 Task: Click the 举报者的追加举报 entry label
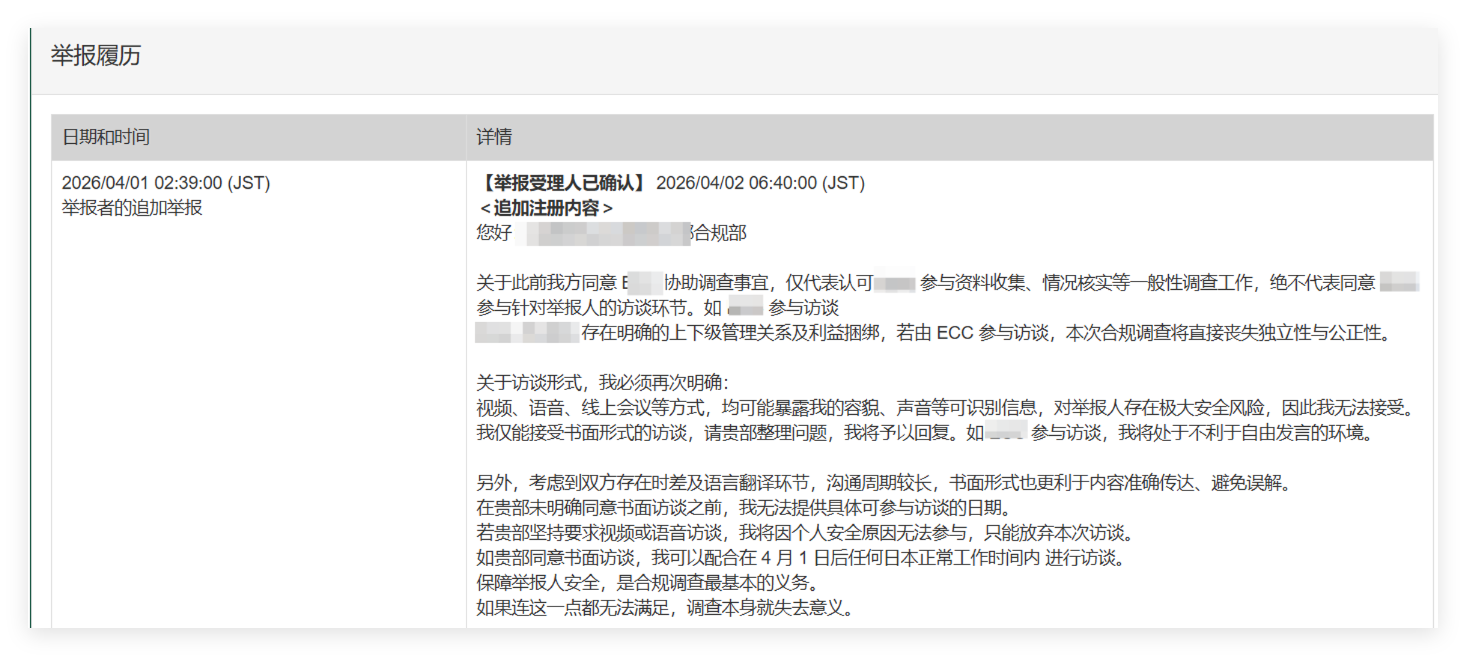(132, 208)
